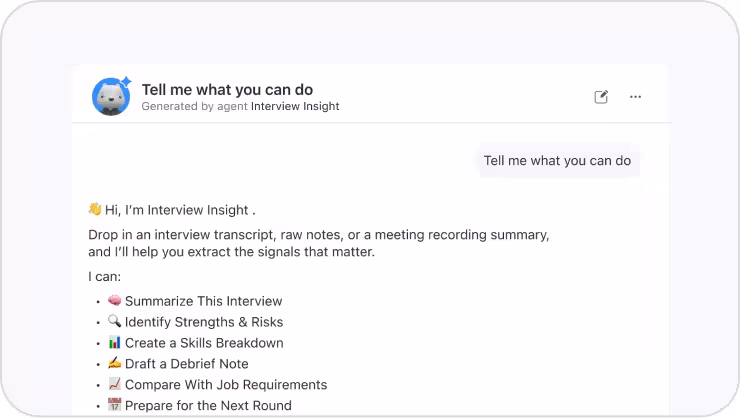Click the bar chart emoji icon
Viewport: 740px width, 418px height.
point(114,342)
